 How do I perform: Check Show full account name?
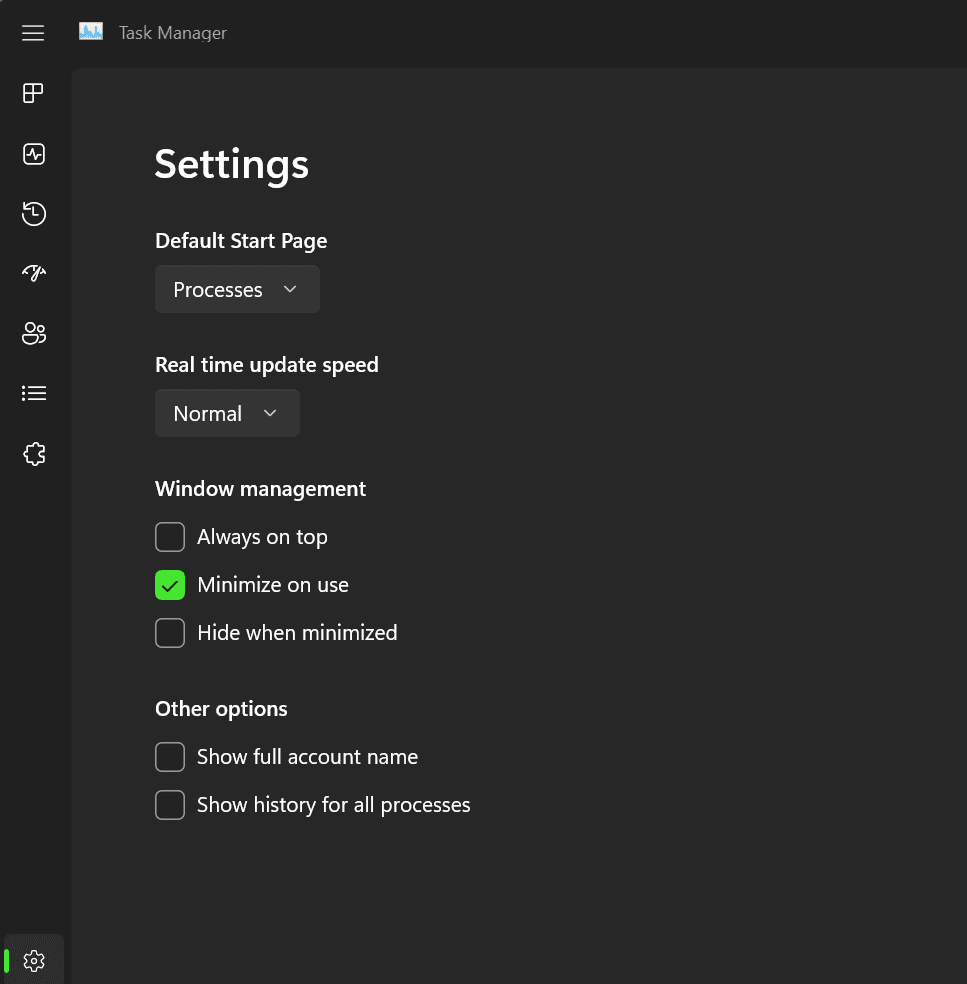point(170,757)
